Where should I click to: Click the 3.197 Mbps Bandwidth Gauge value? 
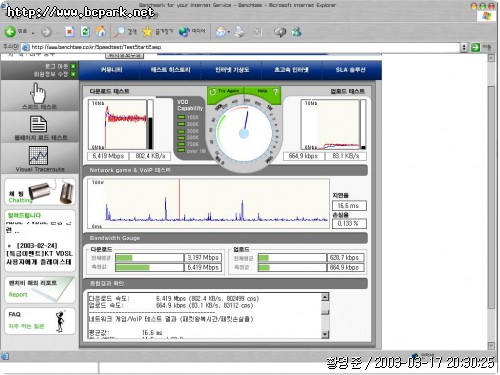point(203,258)
